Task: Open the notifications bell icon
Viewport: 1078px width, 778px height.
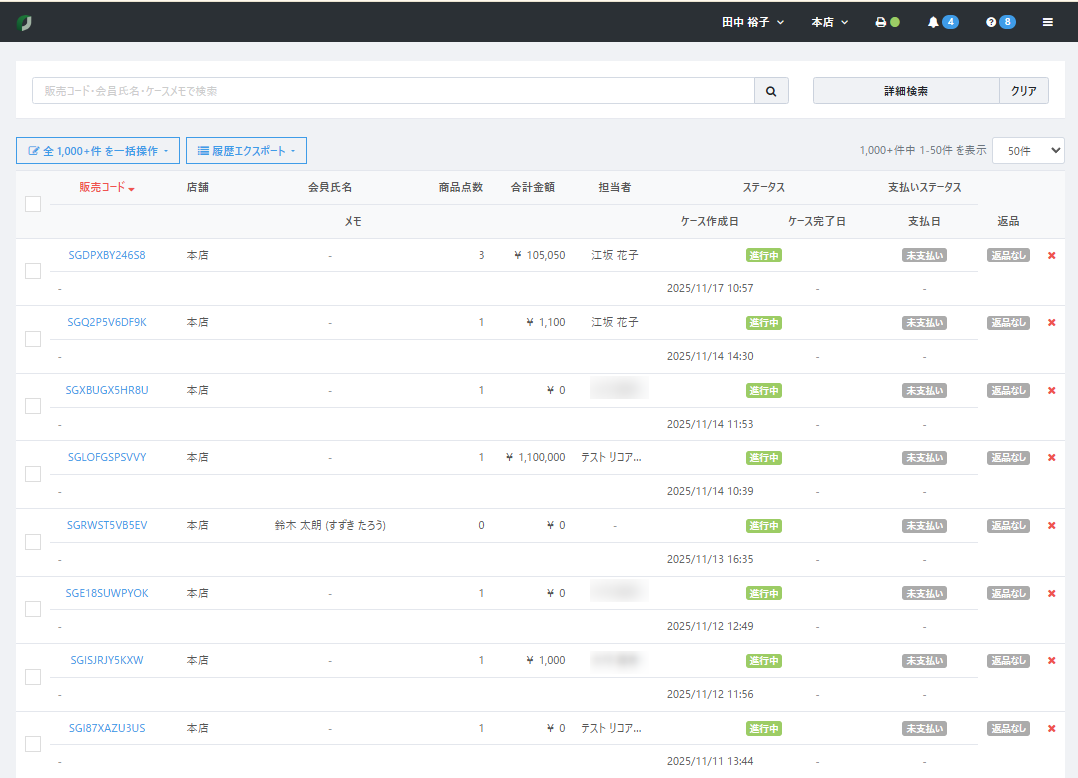Action: pyautogui.click(x=934, y=22)
